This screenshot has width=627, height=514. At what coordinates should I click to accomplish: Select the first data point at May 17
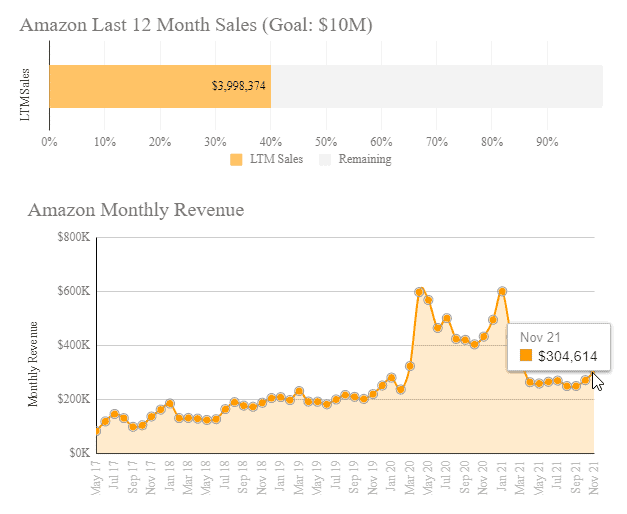(97, 431)
